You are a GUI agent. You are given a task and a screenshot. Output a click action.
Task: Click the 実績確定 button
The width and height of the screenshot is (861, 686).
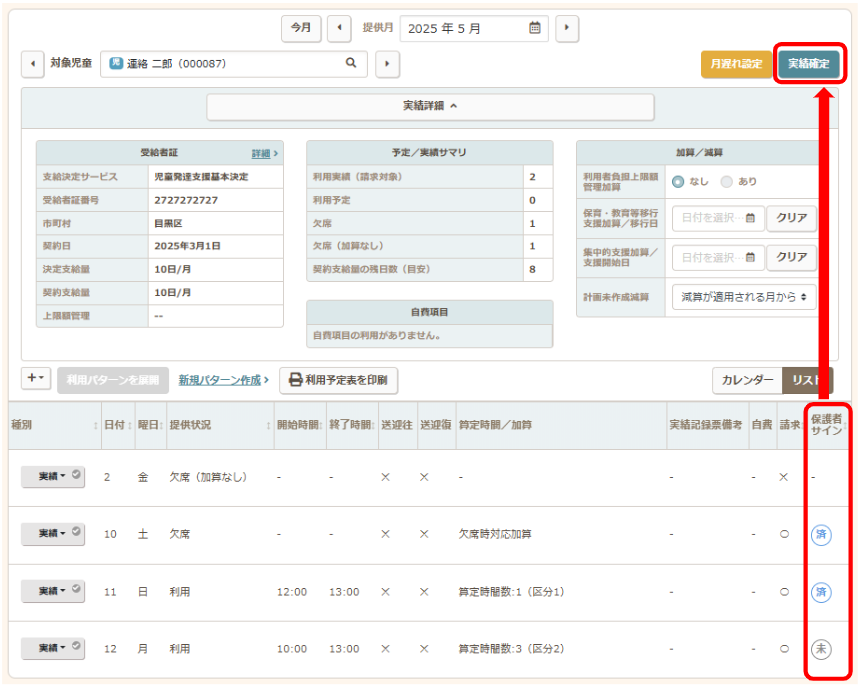(808, 64)
